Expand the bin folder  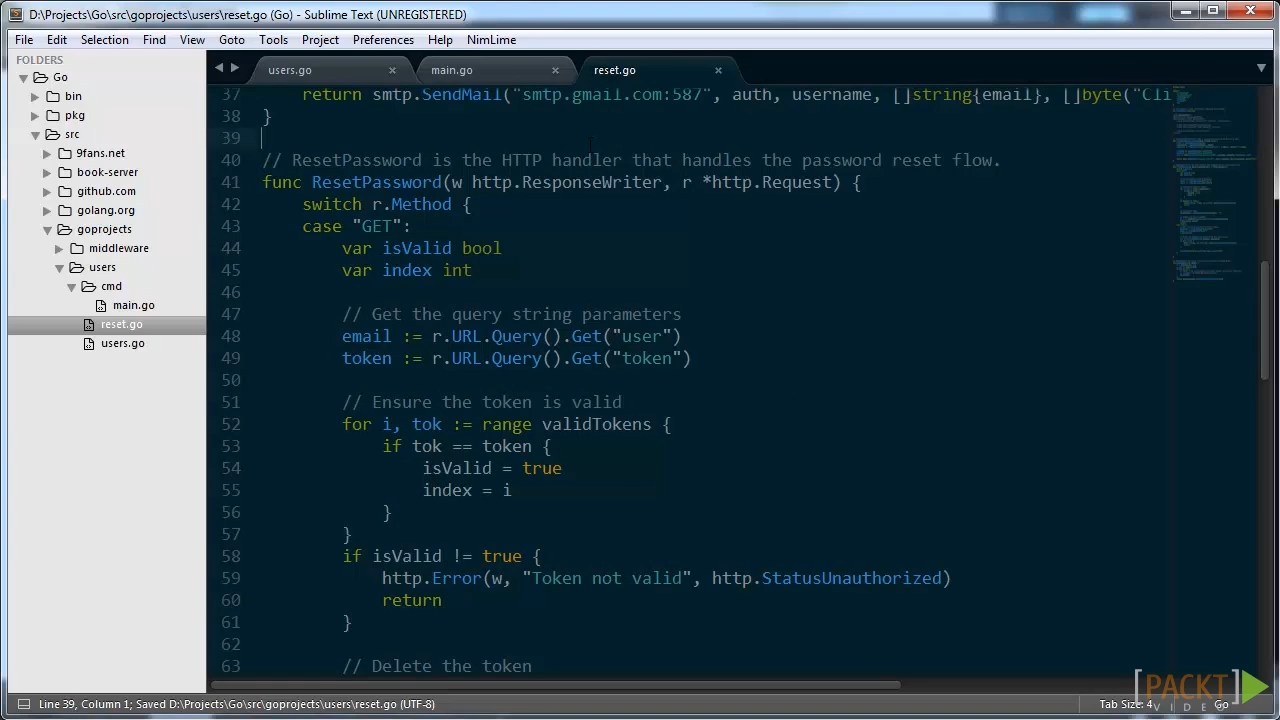[35, 97]
